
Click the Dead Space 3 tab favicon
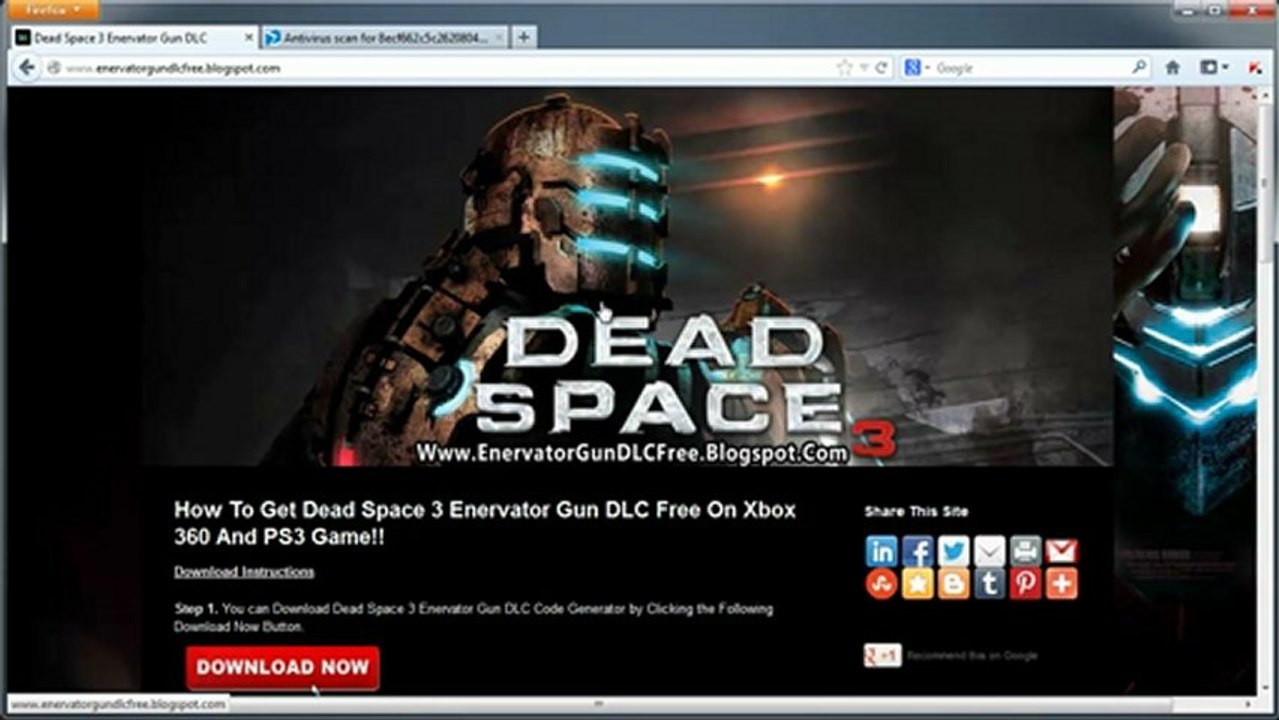pos(23,38)
